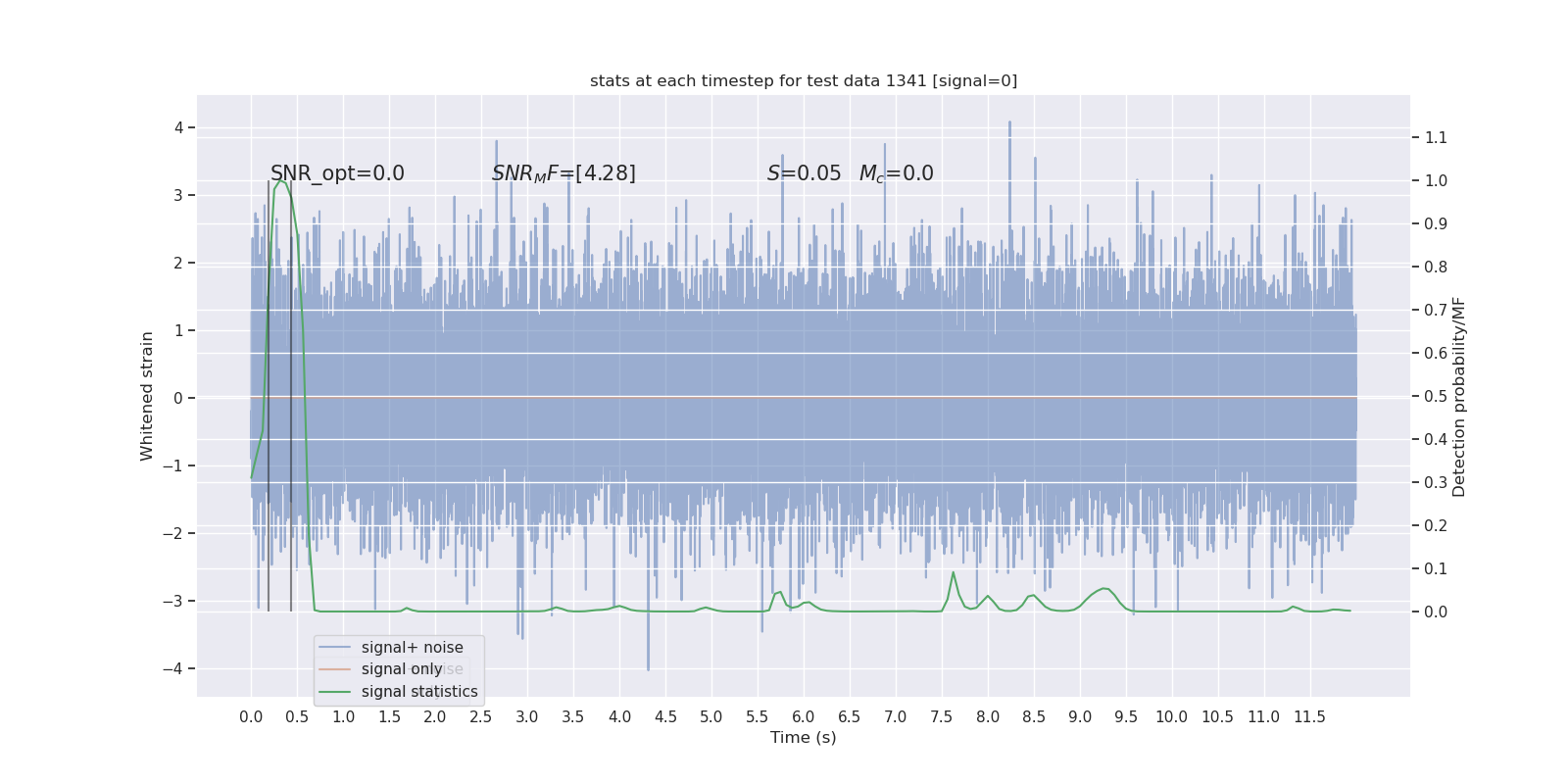Click left y-axis tick label 3
1568x784 pixels.
[x=179, y=195]
